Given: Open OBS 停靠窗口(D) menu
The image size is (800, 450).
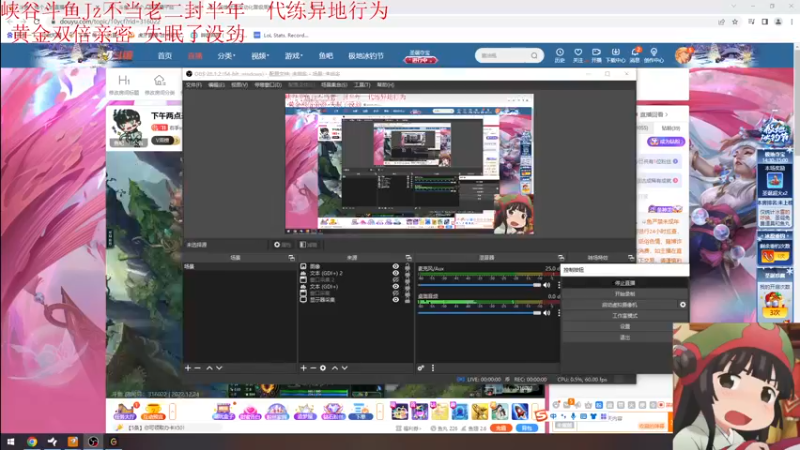Looking at the screenshot, I should (268, 85).
